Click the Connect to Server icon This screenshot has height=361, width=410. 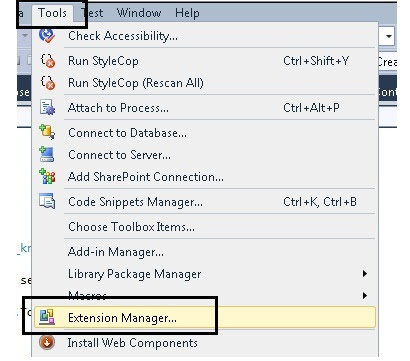pyautogui.click(x=47, y=154)
